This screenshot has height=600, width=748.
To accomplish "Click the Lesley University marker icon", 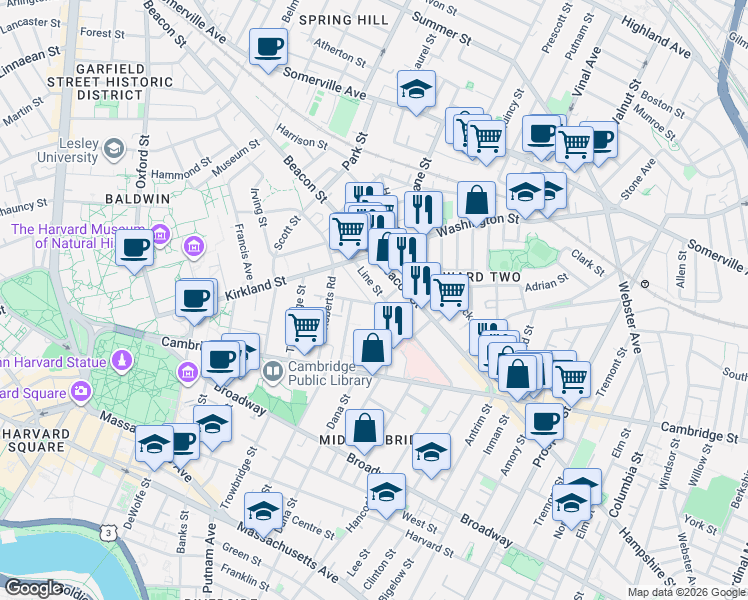I will point(114,149).
